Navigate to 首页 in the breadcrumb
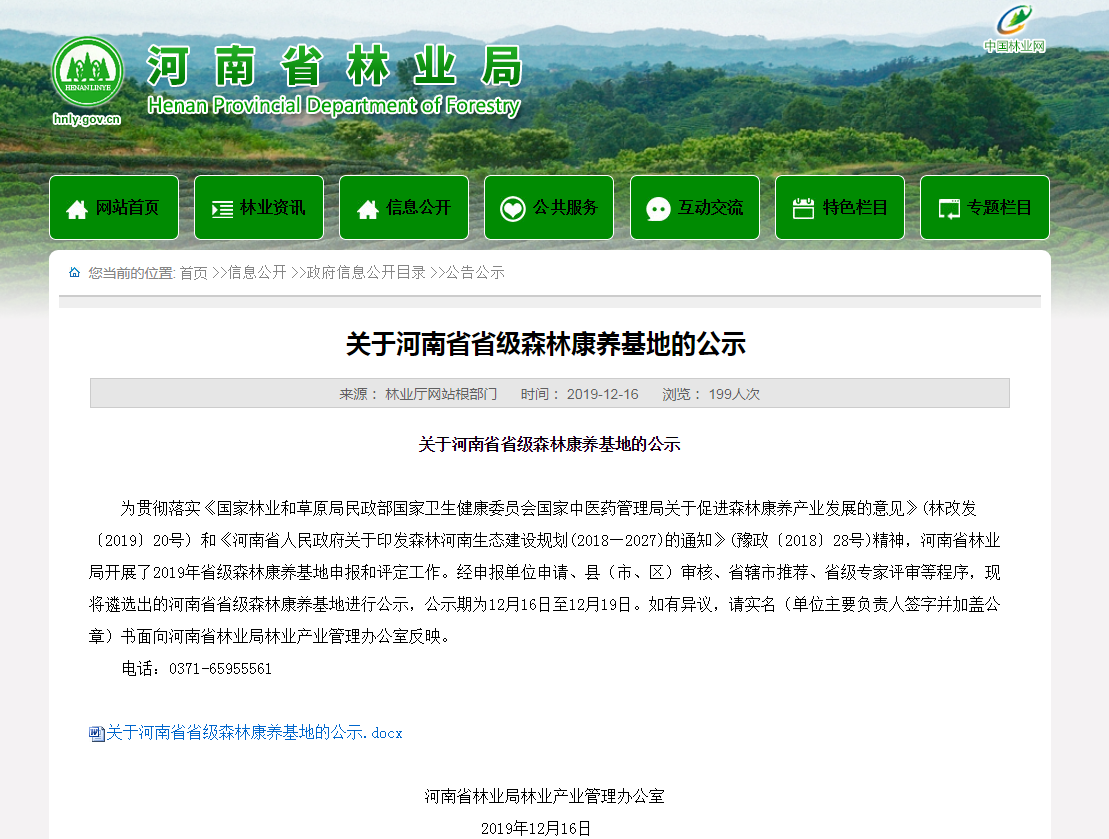This screenshot has width=1109, height=839. (x=193, y=273)
